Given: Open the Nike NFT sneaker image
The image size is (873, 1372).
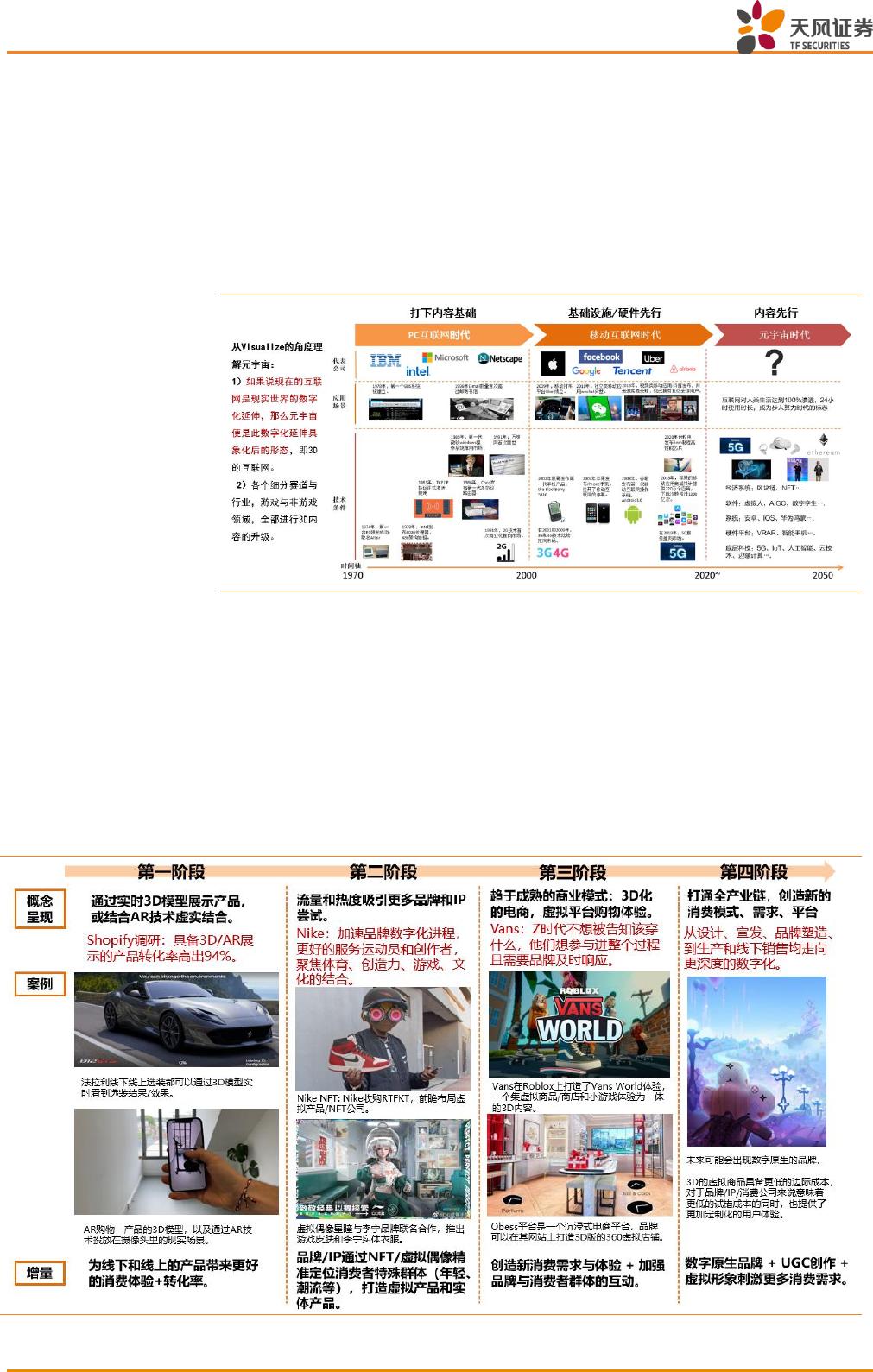Looking at the screenshot, I should point(383,1040).
